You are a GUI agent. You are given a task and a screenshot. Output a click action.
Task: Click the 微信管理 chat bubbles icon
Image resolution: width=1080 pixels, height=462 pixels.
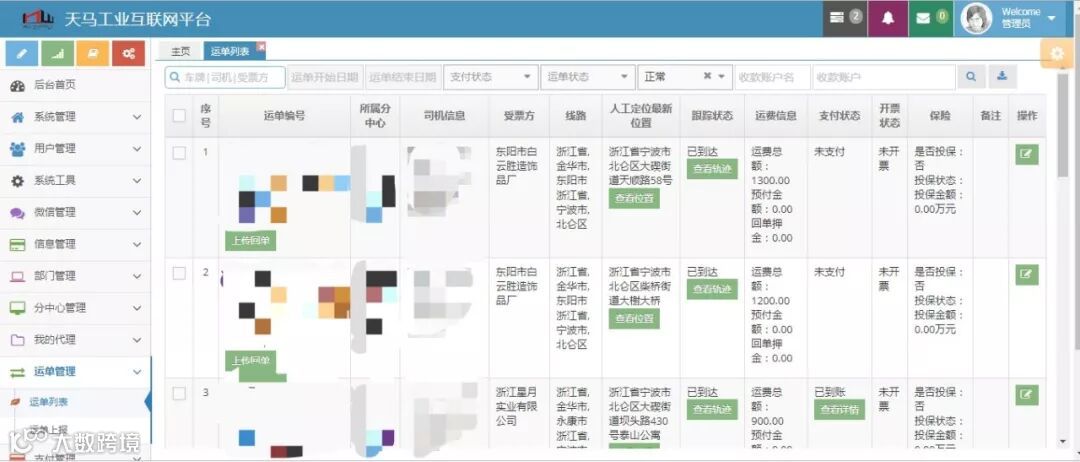pos(18,213)
